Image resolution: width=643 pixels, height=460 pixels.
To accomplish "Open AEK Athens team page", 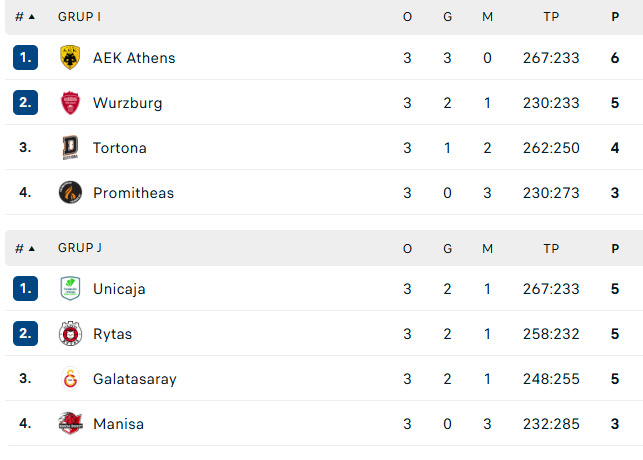I will (x=134, y=58).
